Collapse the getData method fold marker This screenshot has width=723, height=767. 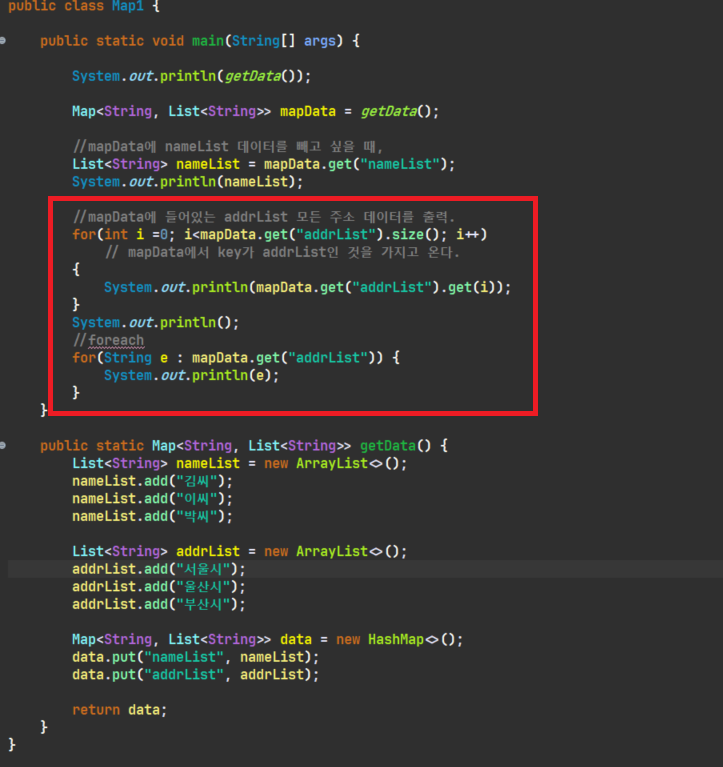click(2, 445)
